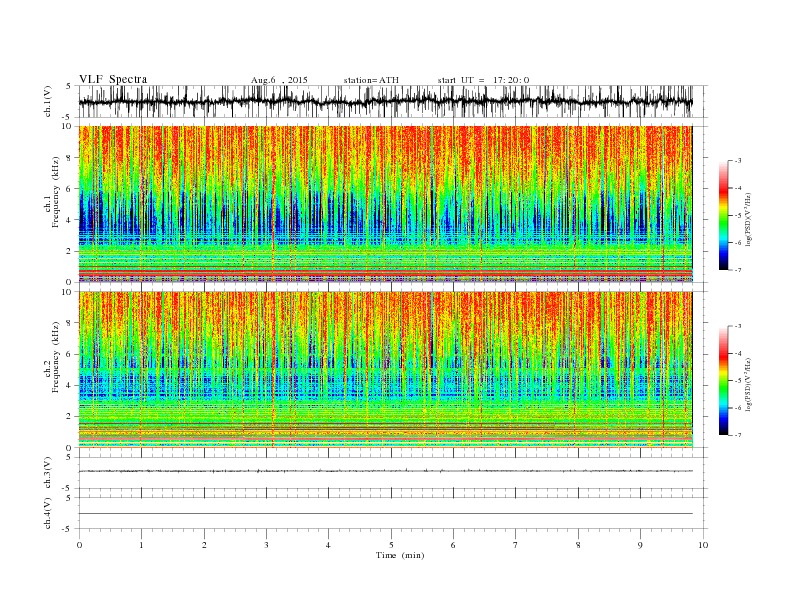Select the "Time (min)" axis label
Screen dimensions: 792x612
tap(400, 555)
